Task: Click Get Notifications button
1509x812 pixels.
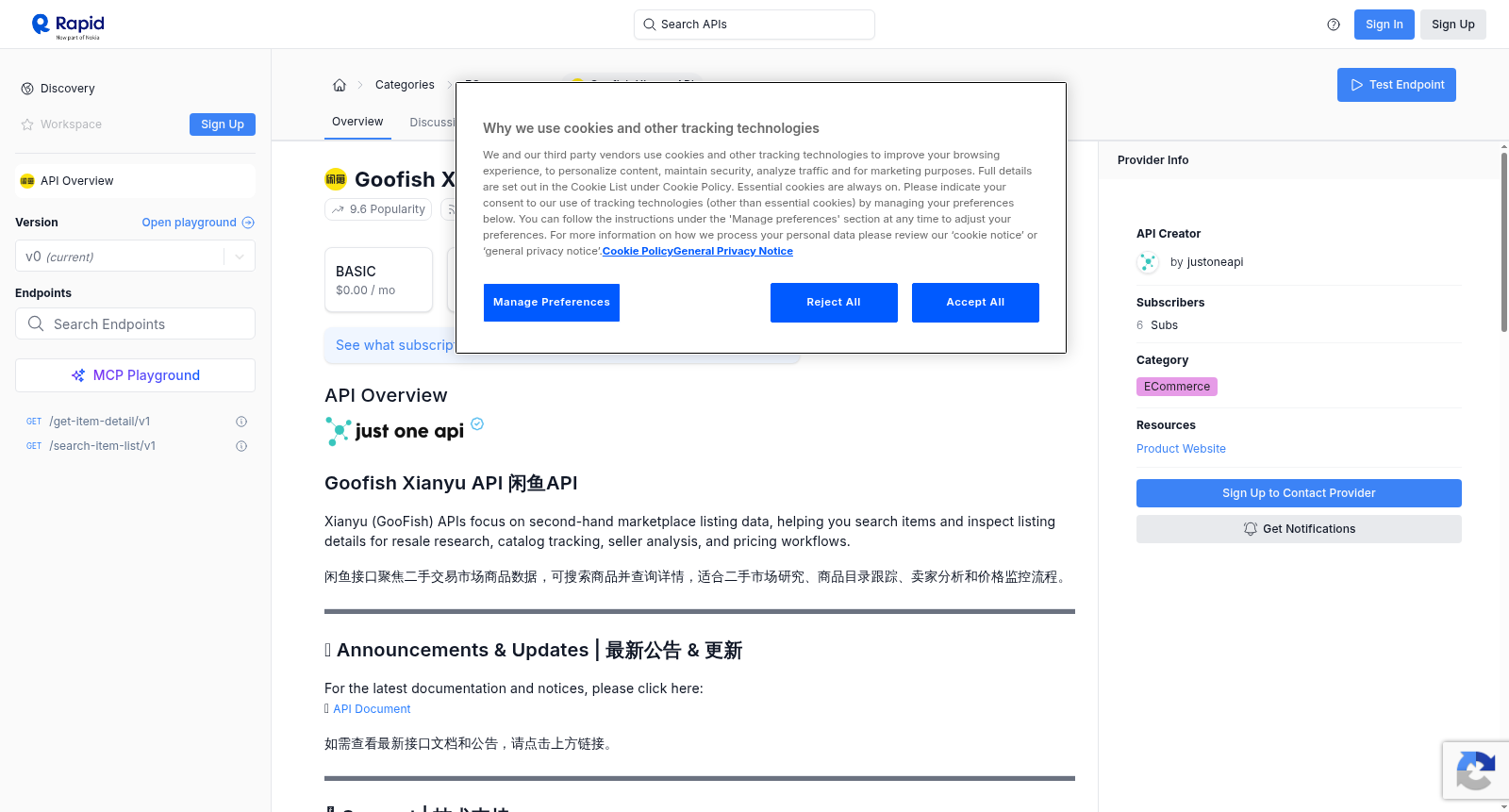Action: 1299,529
